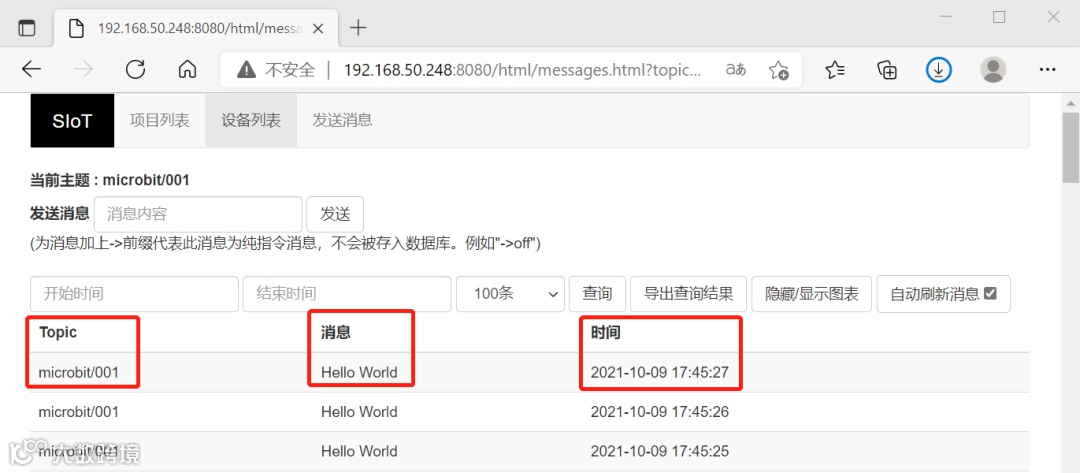Screen dimensions: 1080x473
Task: Click Hello World in the 17:45:27 row
Action: (359, 372)
